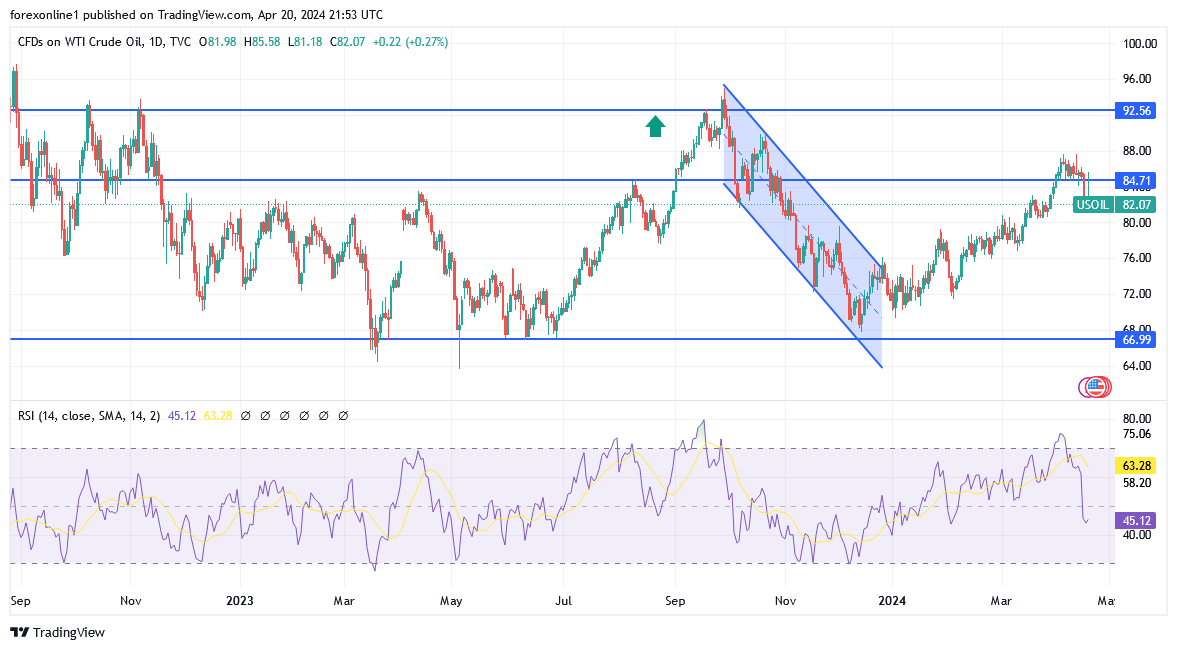This screenshot has height=650, width=1177.
Task: Click the 96.00 price axis label
Action: pyautogui.click(x=1136, y=79)
